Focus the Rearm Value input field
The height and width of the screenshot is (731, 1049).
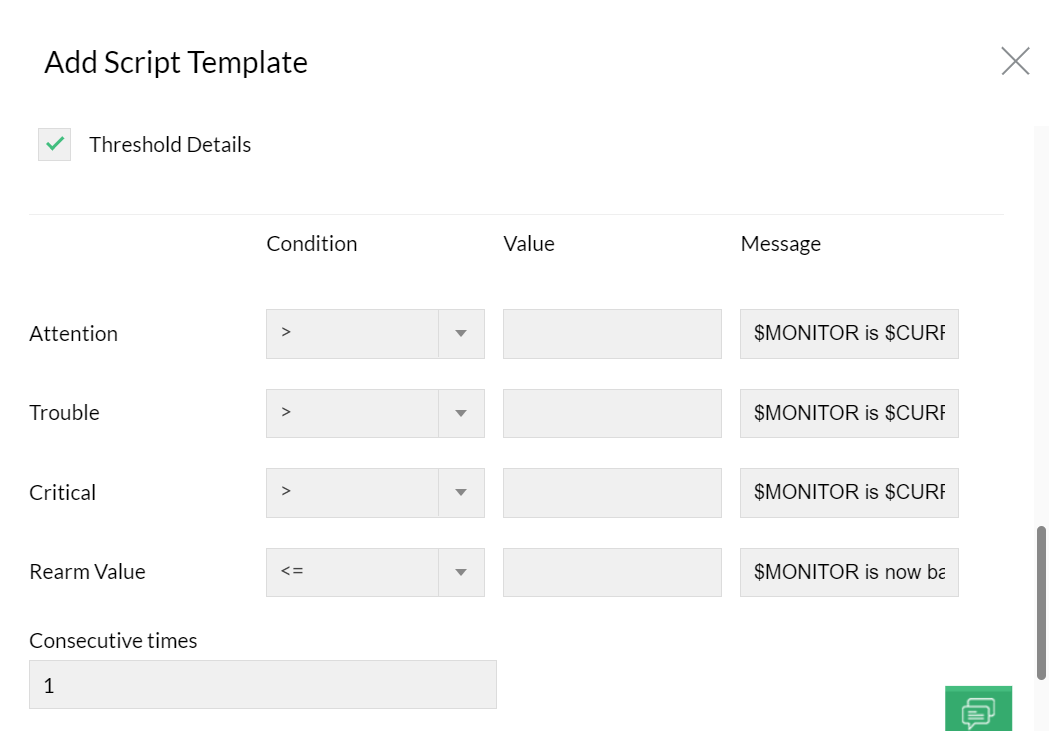[x=612, y=572]
